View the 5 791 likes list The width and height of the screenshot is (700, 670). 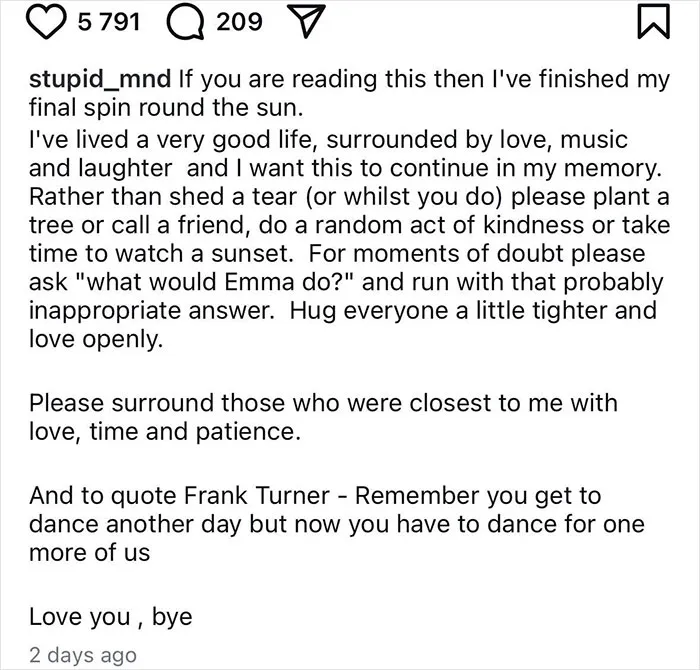(x=109, y=21)
